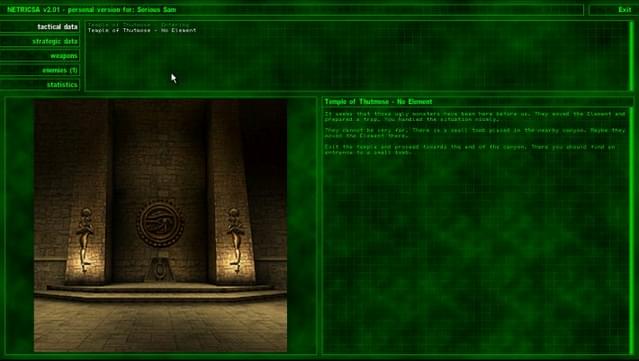
Task: Click the last paragraph about exiting the temple
Action: pos(470,150)
